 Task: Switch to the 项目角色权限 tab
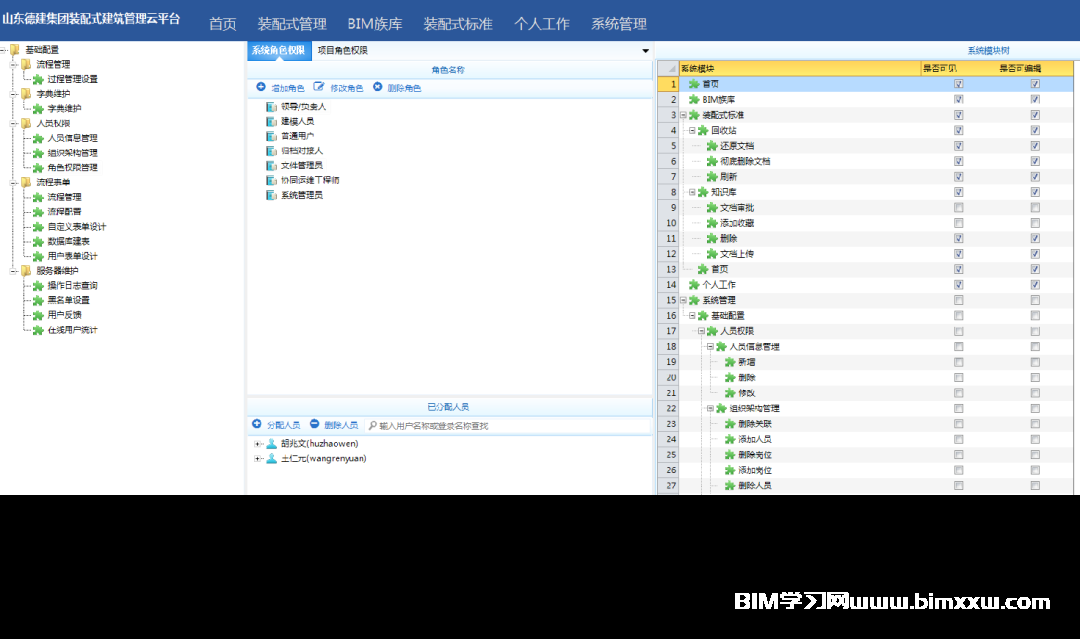pyautogui.click(x=342, y=51)
